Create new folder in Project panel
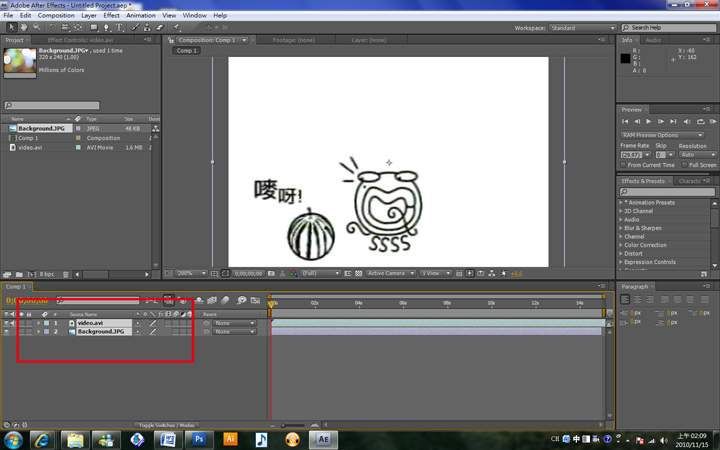Screen dimensions: 720x450 click(x=19, y=274)
